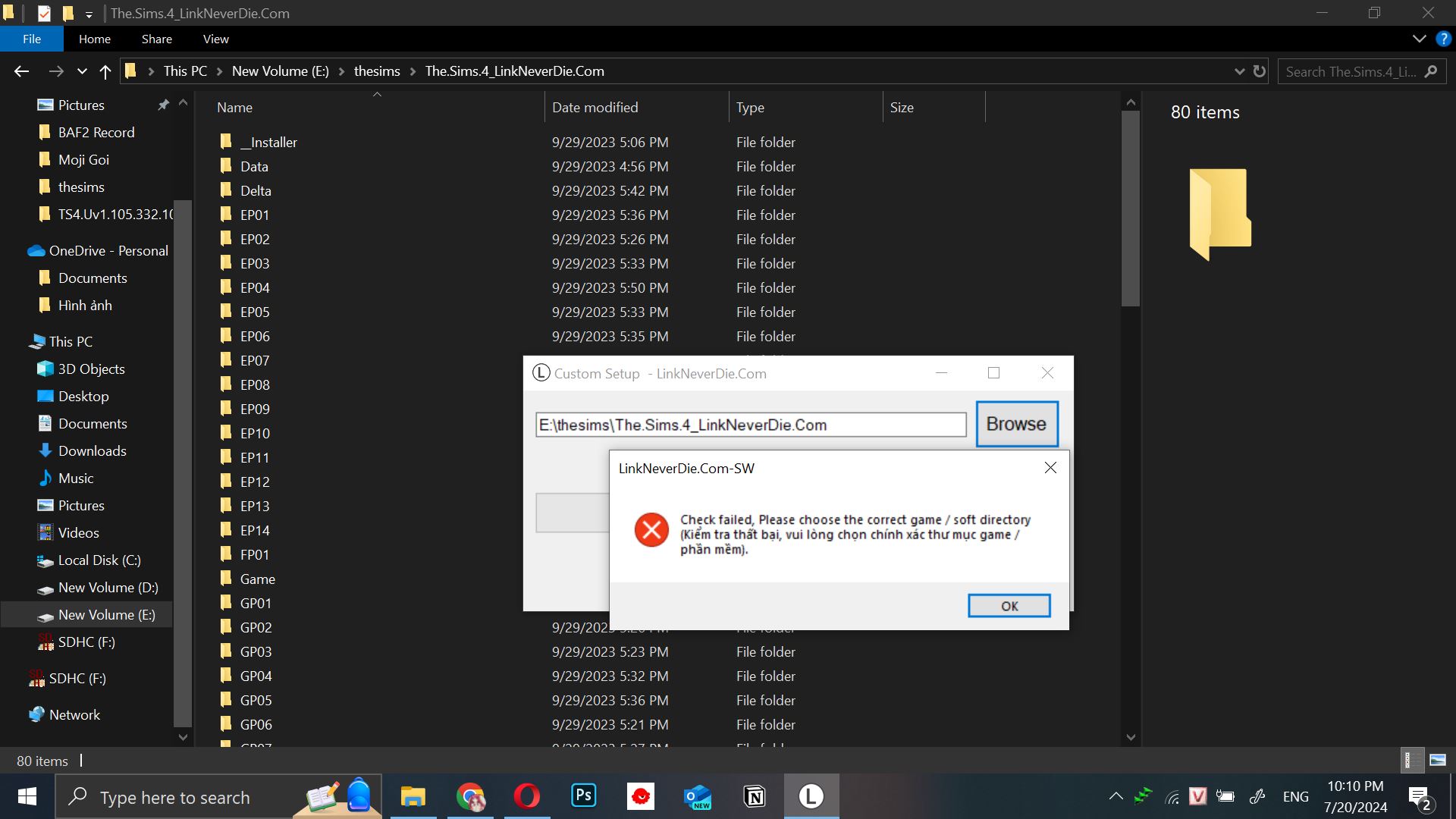Open Help question mark icon
The image size is (1456, 819).
coord(1443,39)
